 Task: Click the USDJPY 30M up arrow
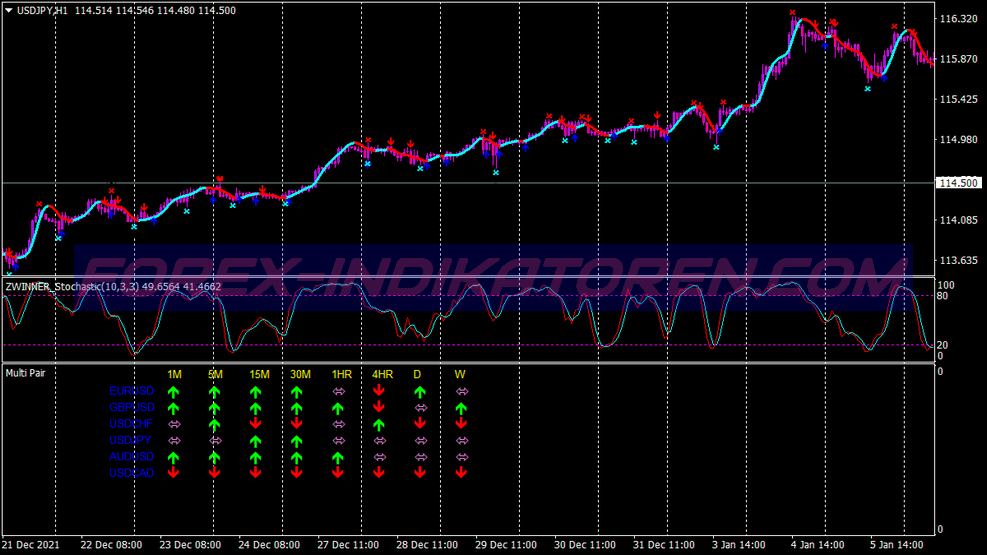297,440
